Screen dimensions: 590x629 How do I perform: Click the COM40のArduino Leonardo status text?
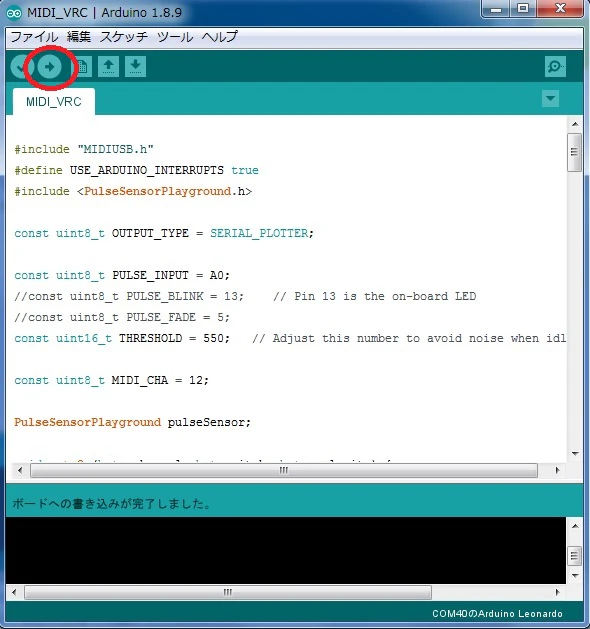tap(497, 614)
